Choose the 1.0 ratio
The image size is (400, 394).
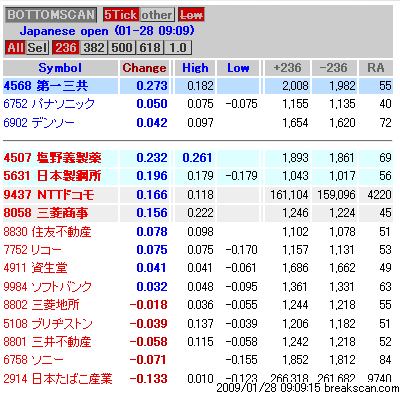point(178,48)
